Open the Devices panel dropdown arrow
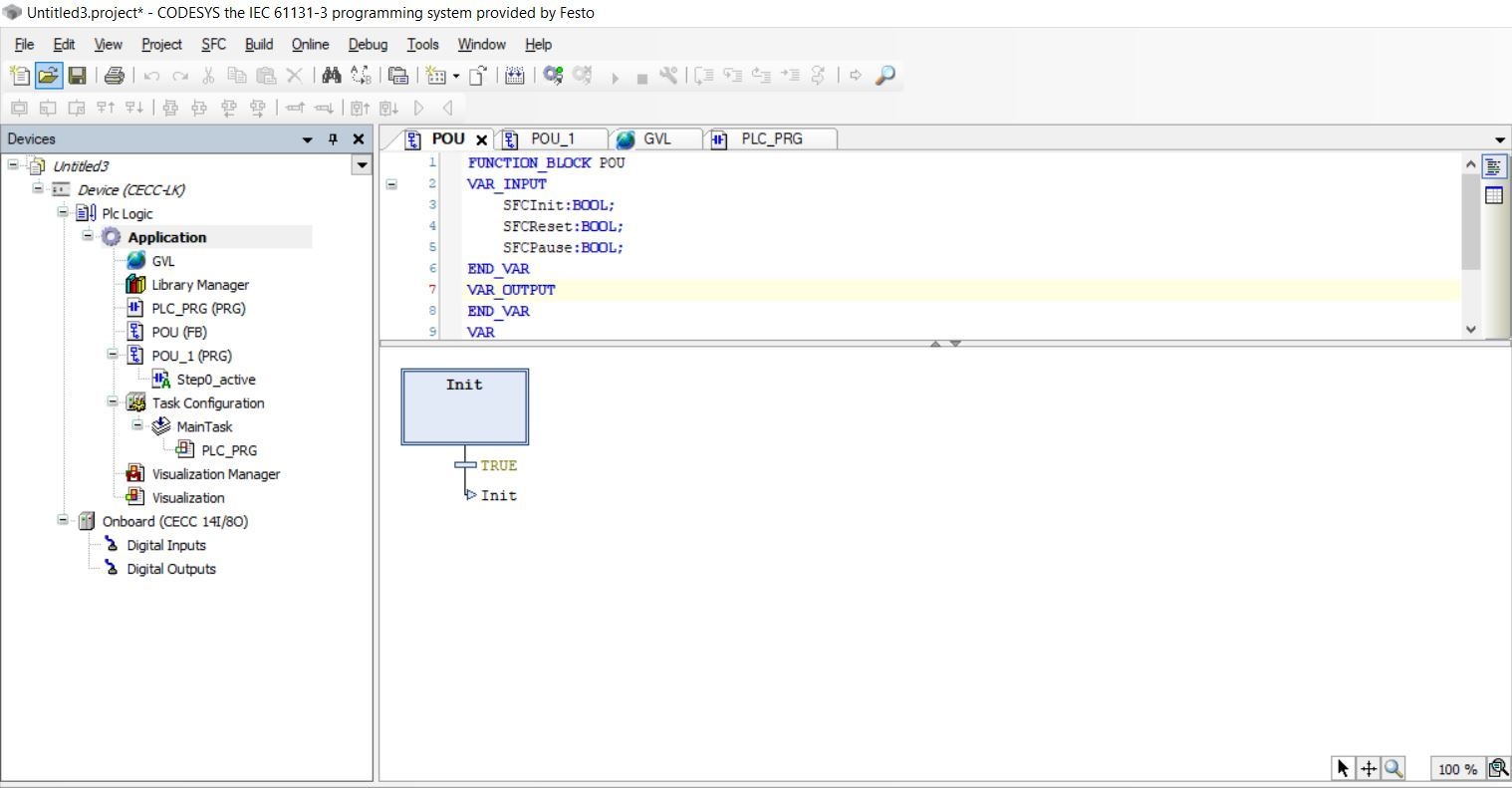The width and height of the screenshot is (1512, 788). pos(308,139)
